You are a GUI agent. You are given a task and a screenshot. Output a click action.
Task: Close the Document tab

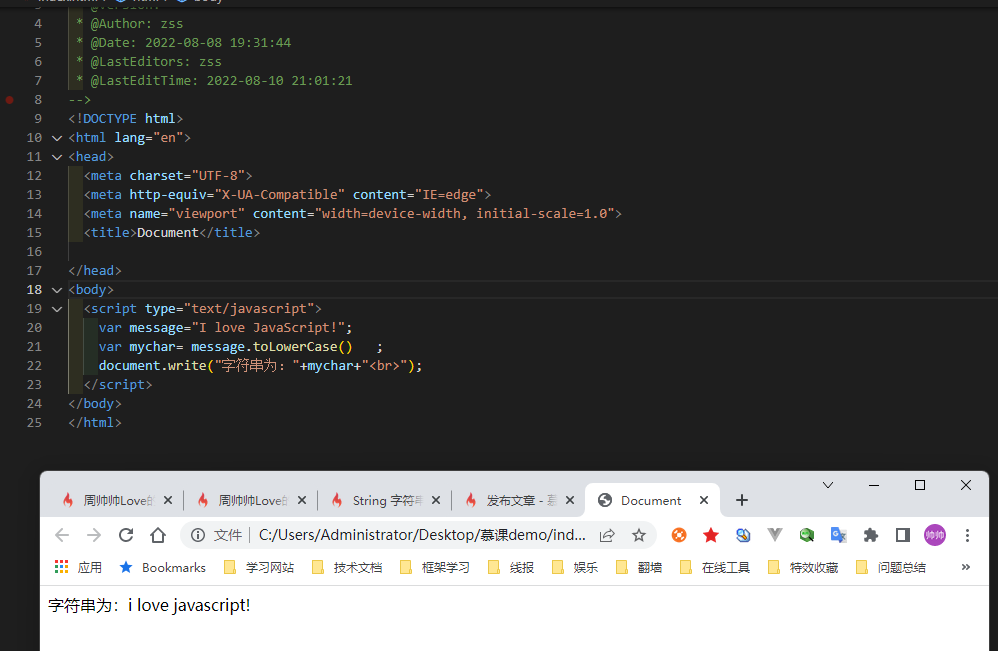(704, 500)
